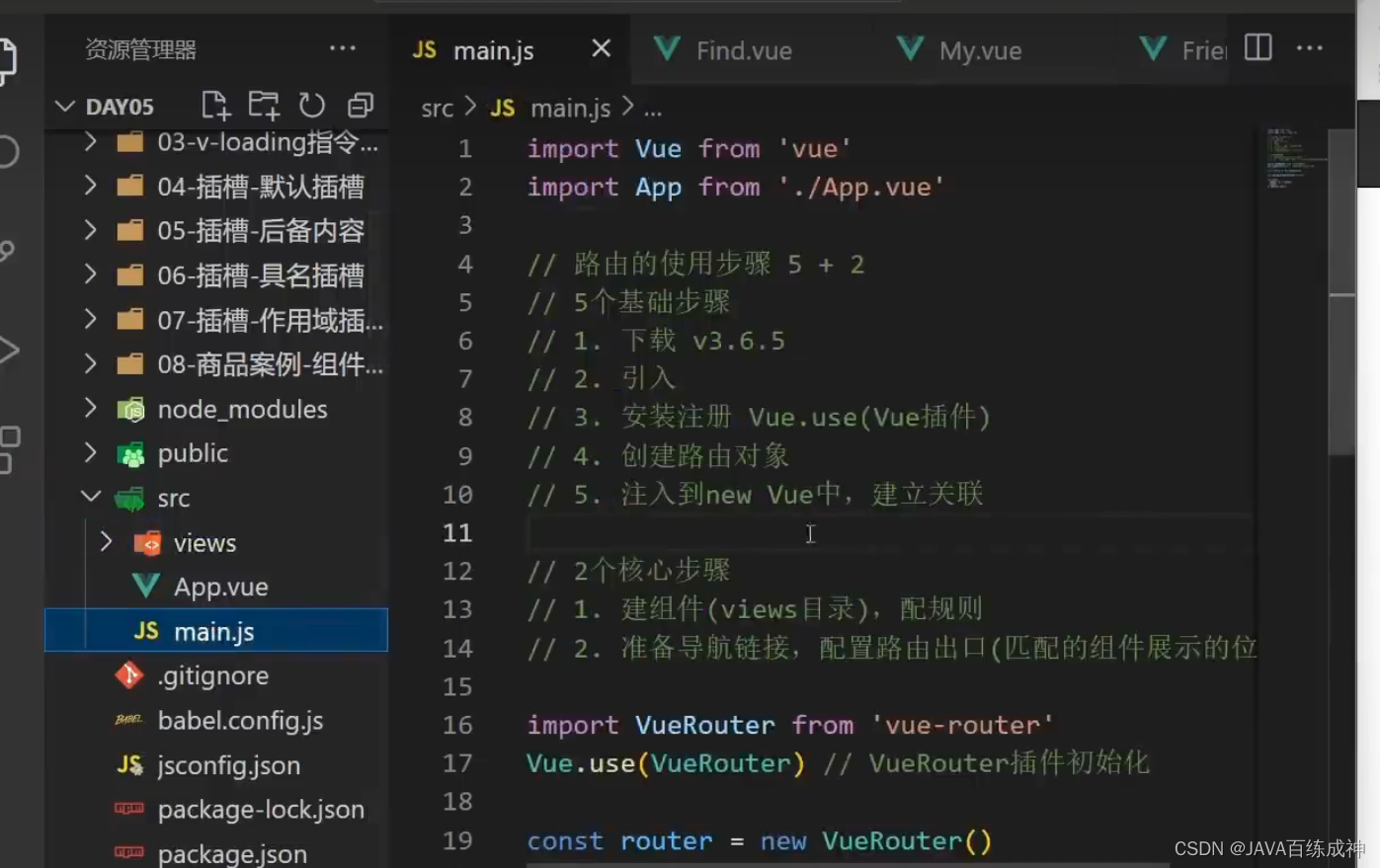
Task: Click the src folder icon
Action: pos(129,499)
